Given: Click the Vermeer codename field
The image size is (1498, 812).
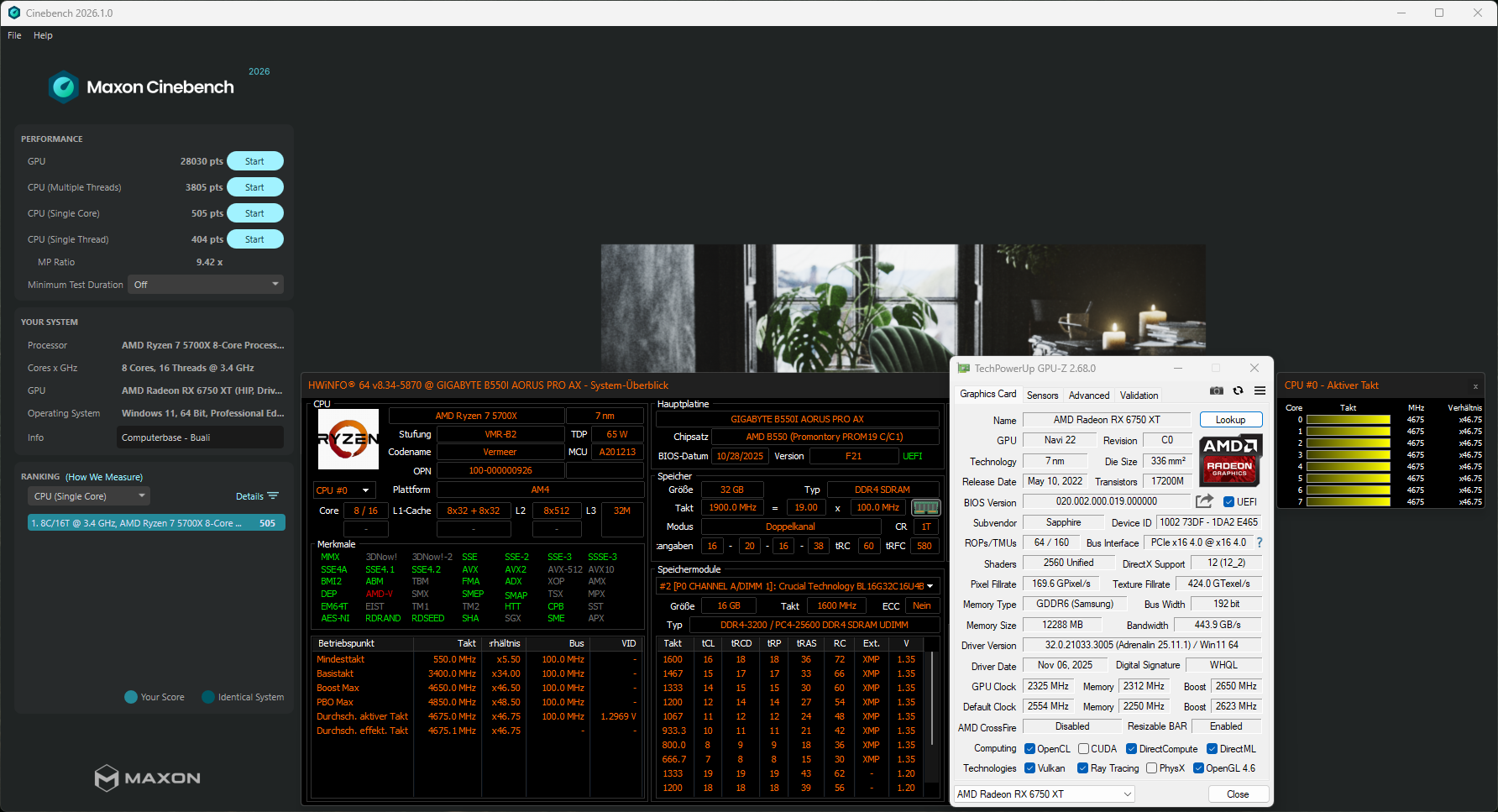Looking at the screenshot, I should click(500, 452).
